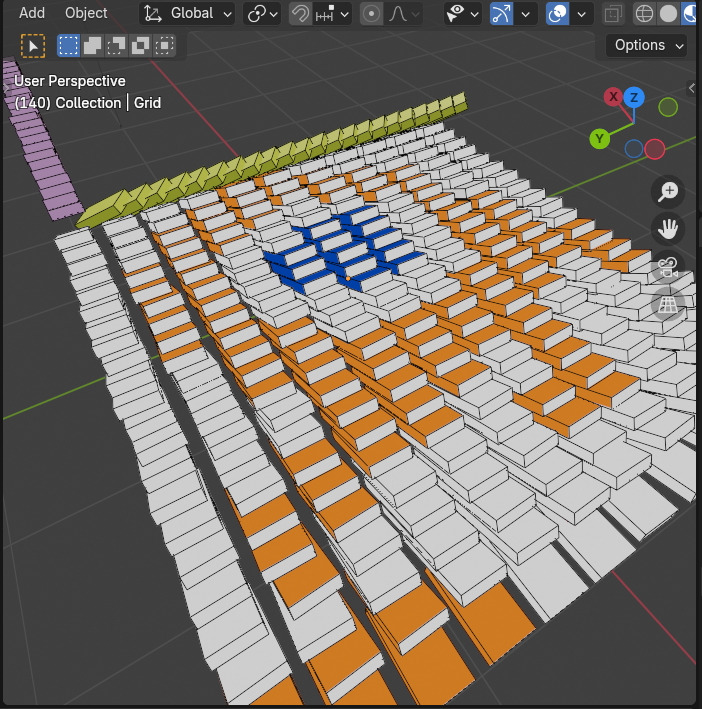Toggle snapping magnet icon
The width and height of the screenshot is (702, 709).
[300, 14]
